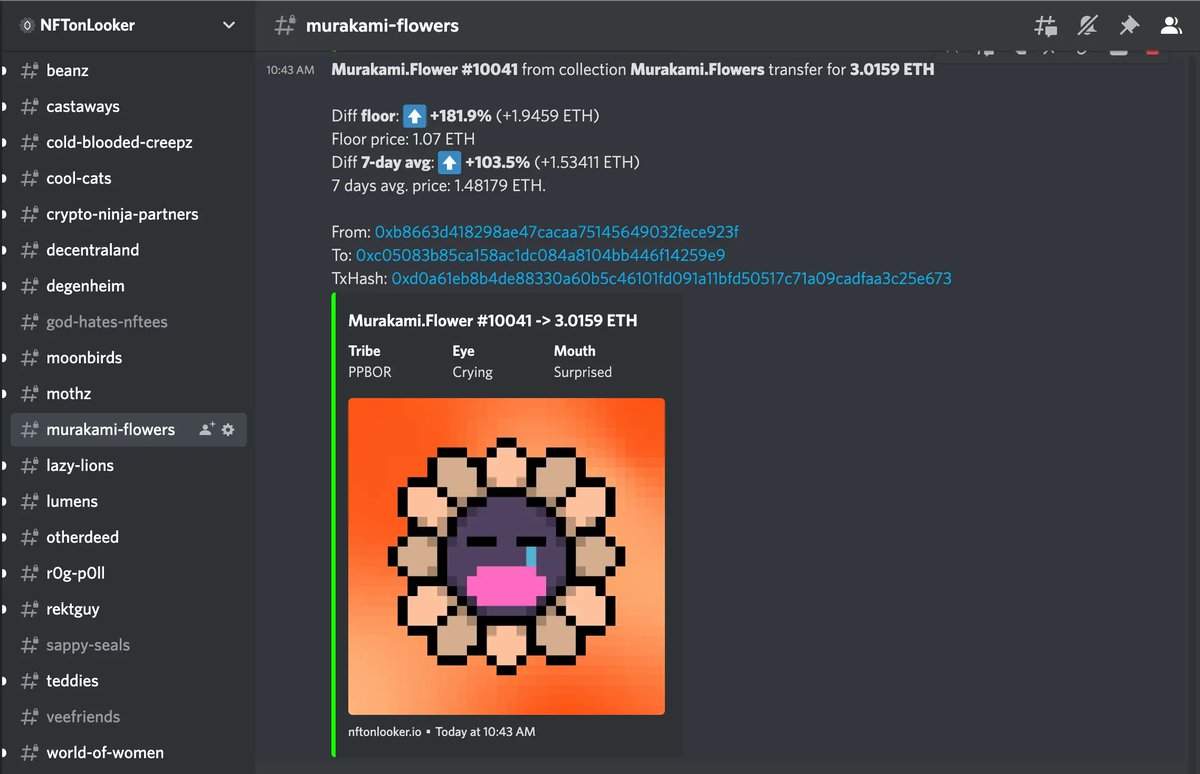Open the degenheim channel
The height and width of the screenshot is (774, 1200).
pyautogui.click(x=128, y=286)
